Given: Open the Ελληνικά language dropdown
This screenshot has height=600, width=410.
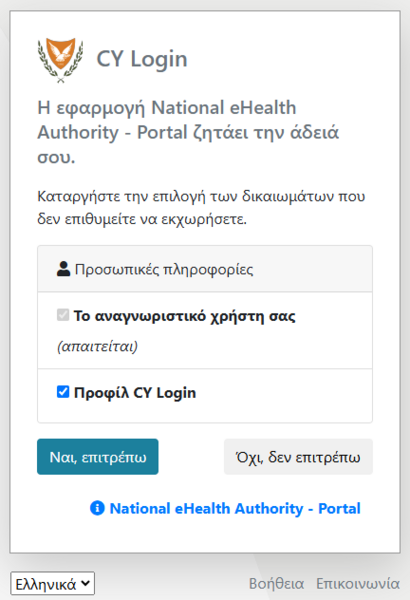Looking at the screenshot, I should click(x=52, y=584).
